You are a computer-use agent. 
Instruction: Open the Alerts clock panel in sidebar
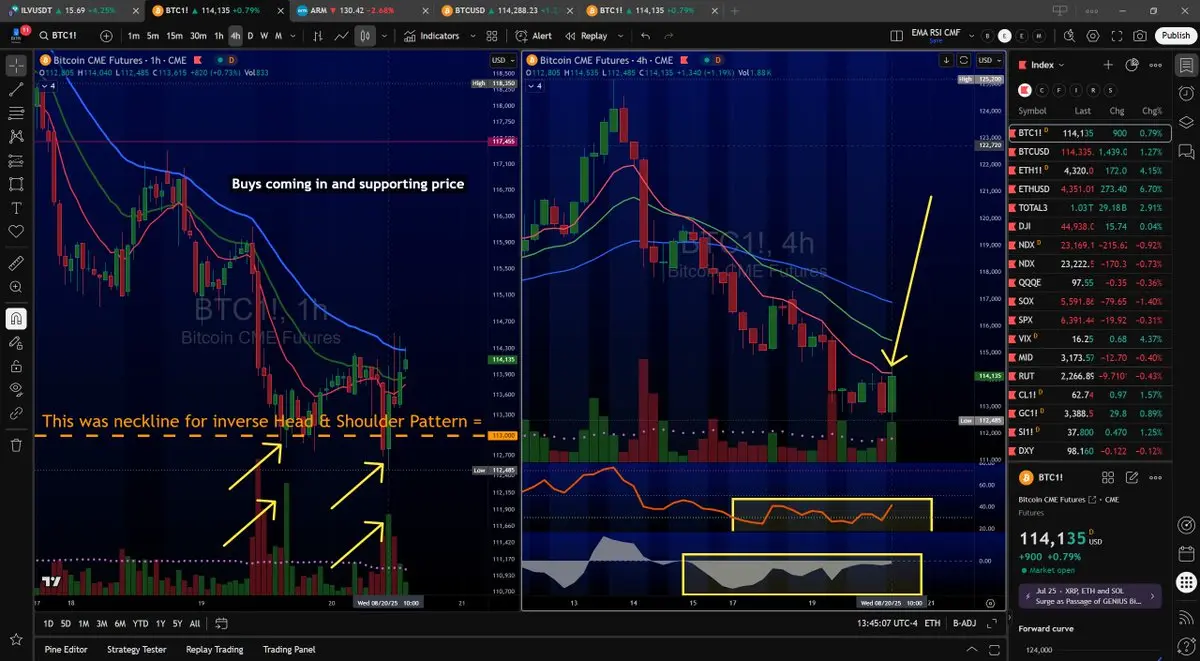[1186, 93]
